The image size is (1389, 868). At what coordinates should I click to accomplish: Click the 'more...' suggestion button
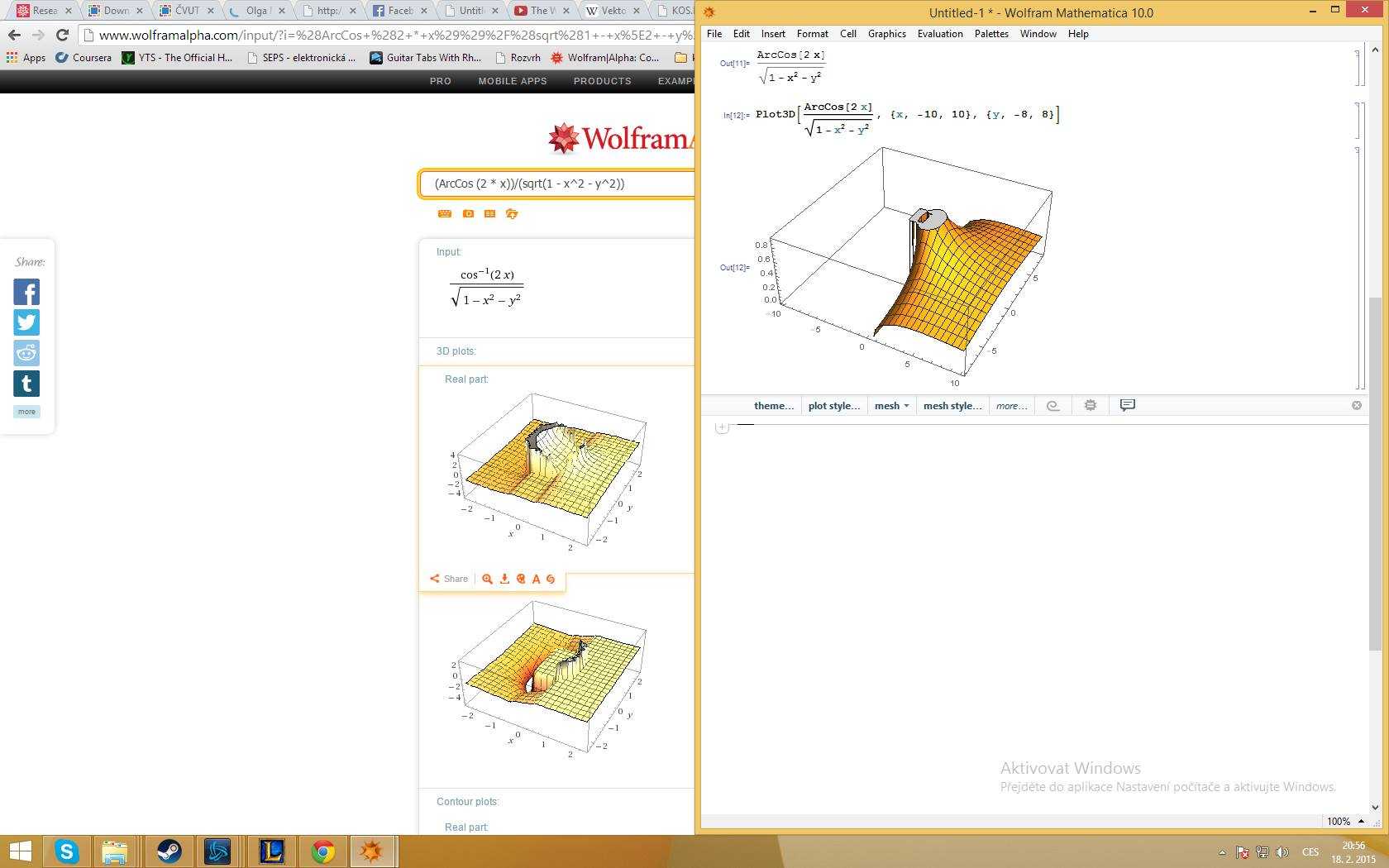point(1011,405)
